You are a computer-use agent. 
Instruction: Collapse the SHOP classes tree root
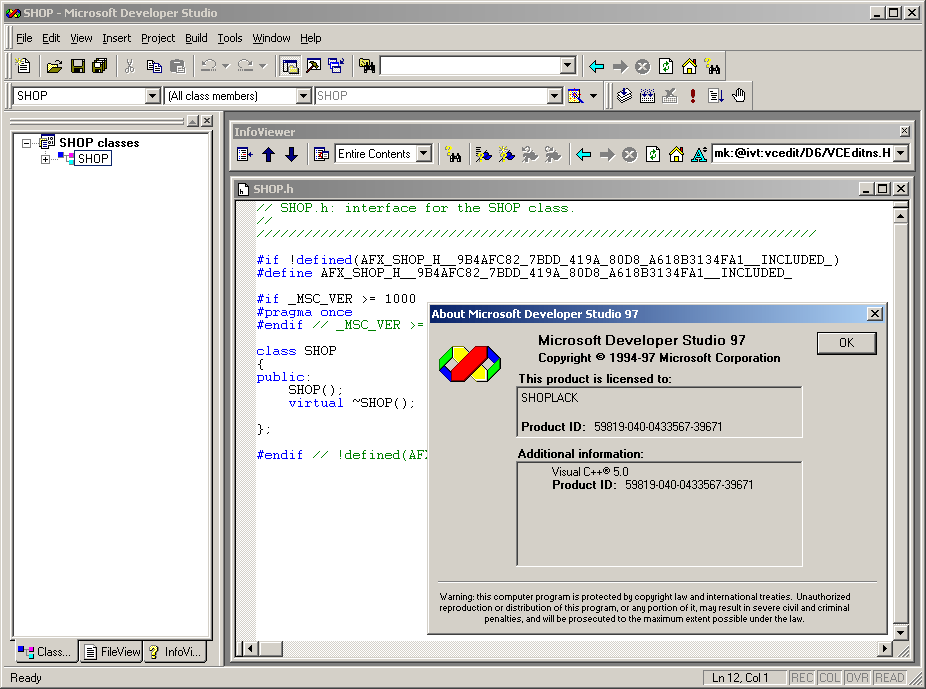pyautogui.click(x=26, y=143)
